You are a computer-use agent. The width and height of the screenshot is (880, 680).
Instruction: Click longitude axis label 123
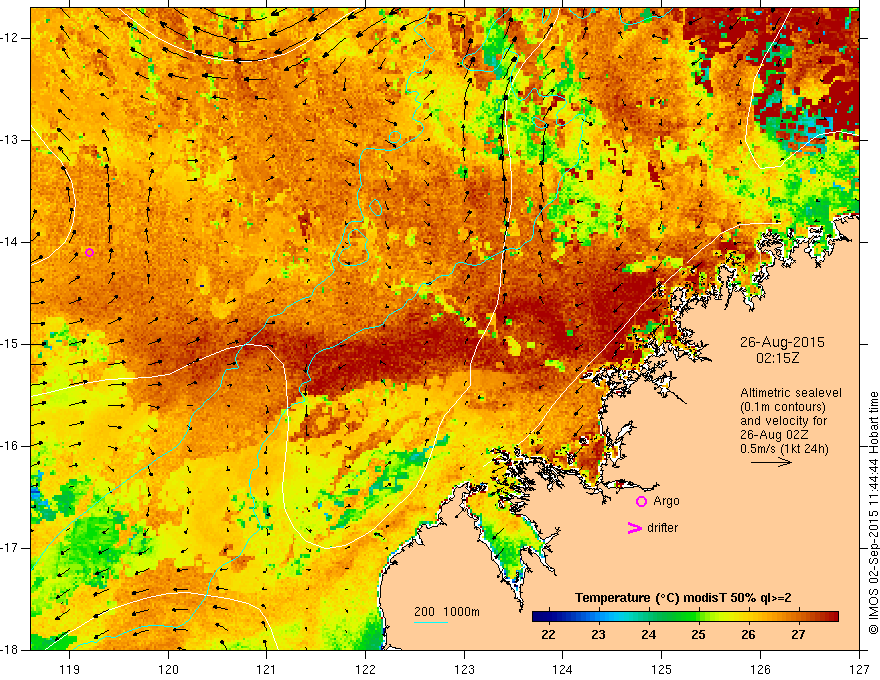pos(464,669)
